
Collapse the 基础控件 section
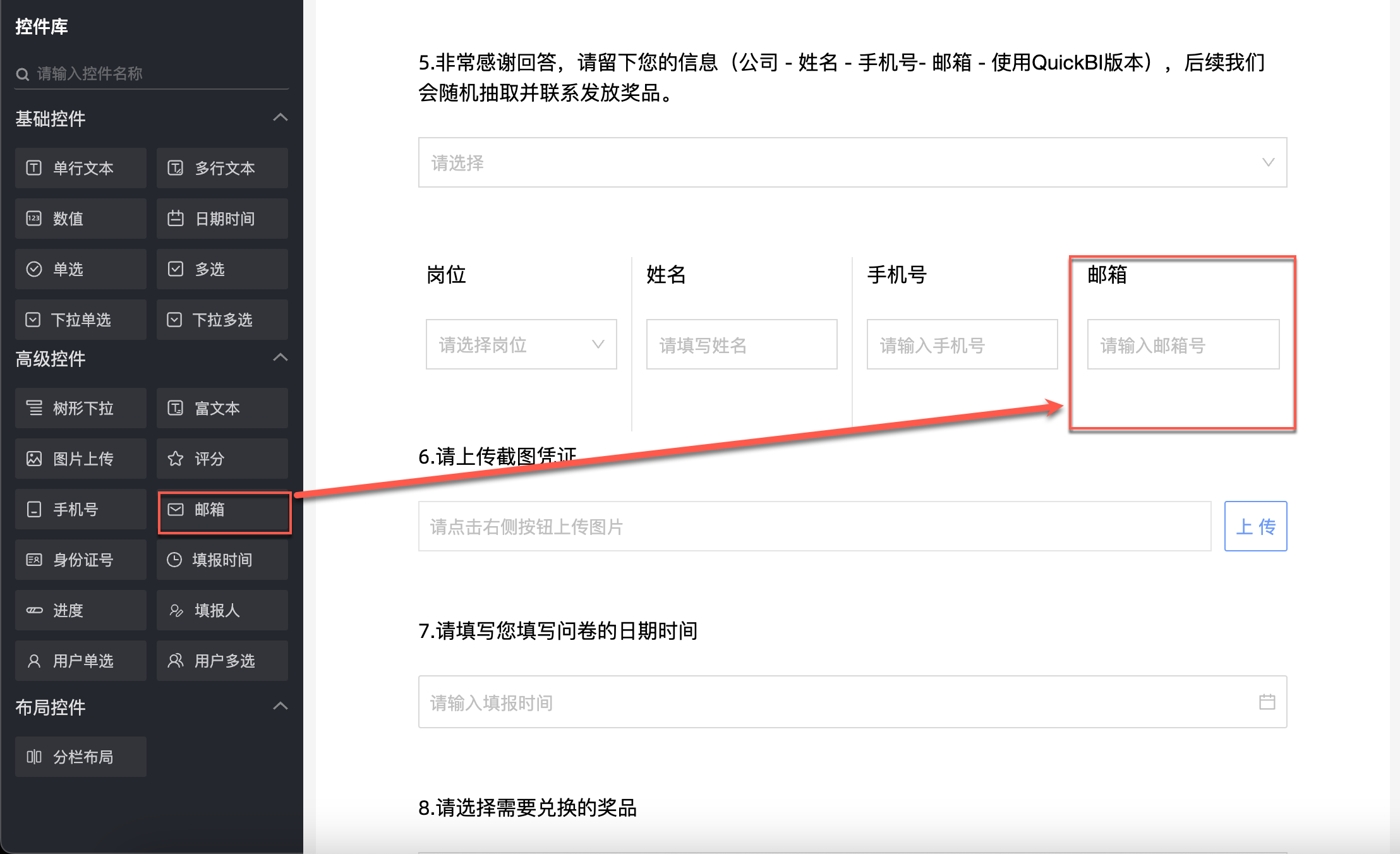point(280,118)
